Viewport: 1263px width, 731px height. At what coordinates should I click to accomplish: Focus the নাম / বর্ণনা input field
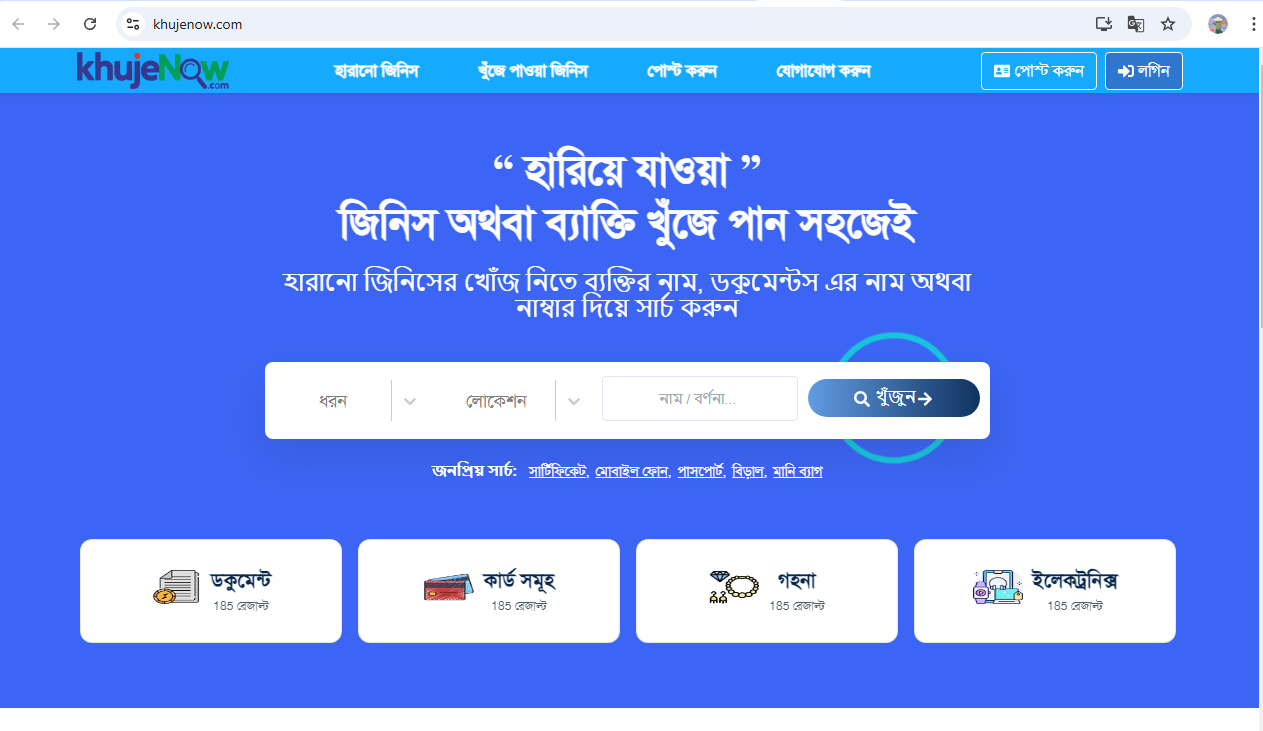[700, 399]
